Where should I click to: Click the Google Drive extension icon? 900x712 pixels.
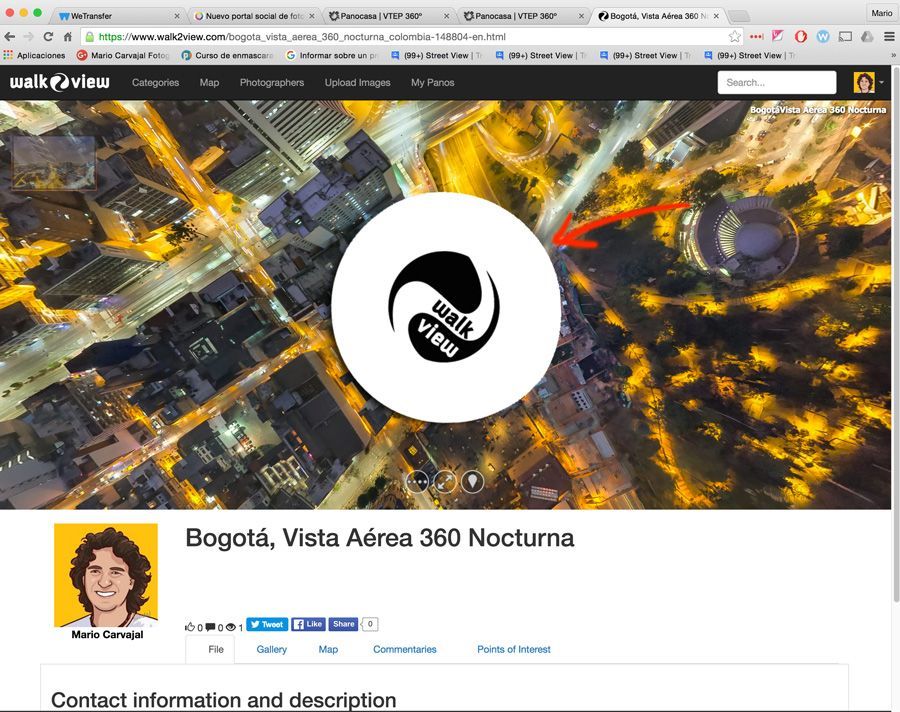pyautogui.click(x=867, y=37)
